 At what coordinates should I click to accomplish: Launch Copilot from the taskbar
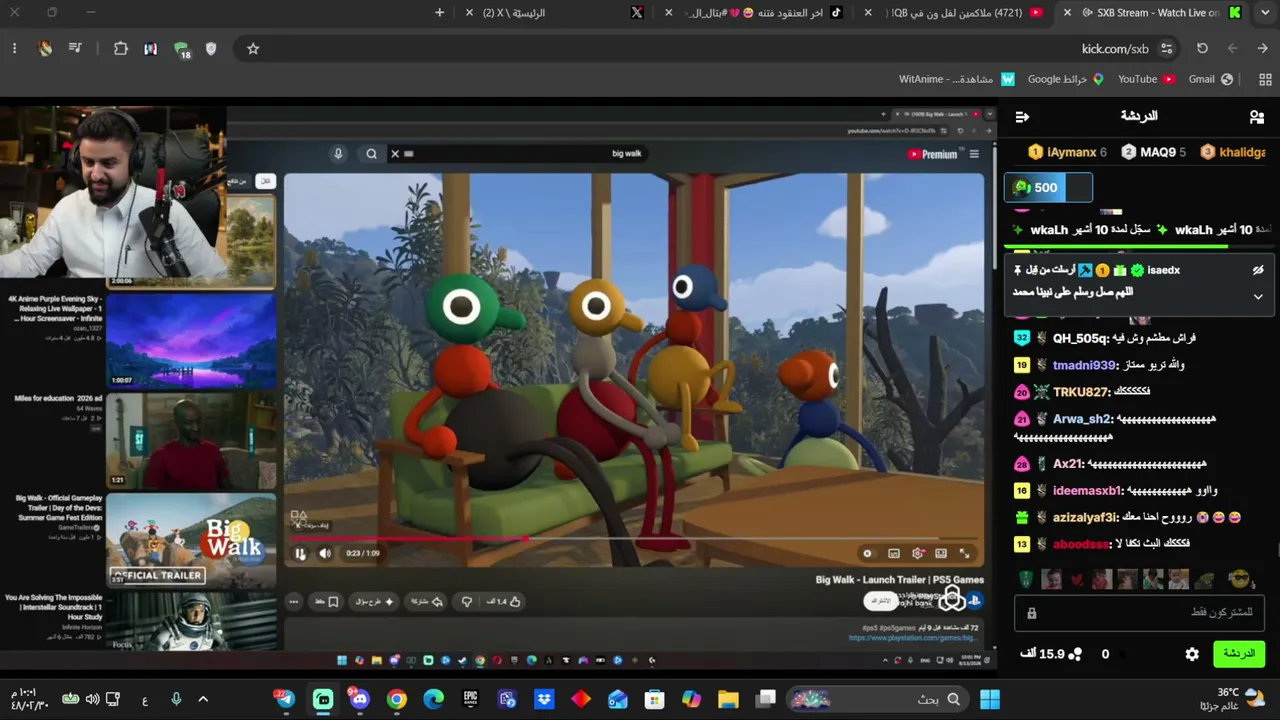coord(691,699)
